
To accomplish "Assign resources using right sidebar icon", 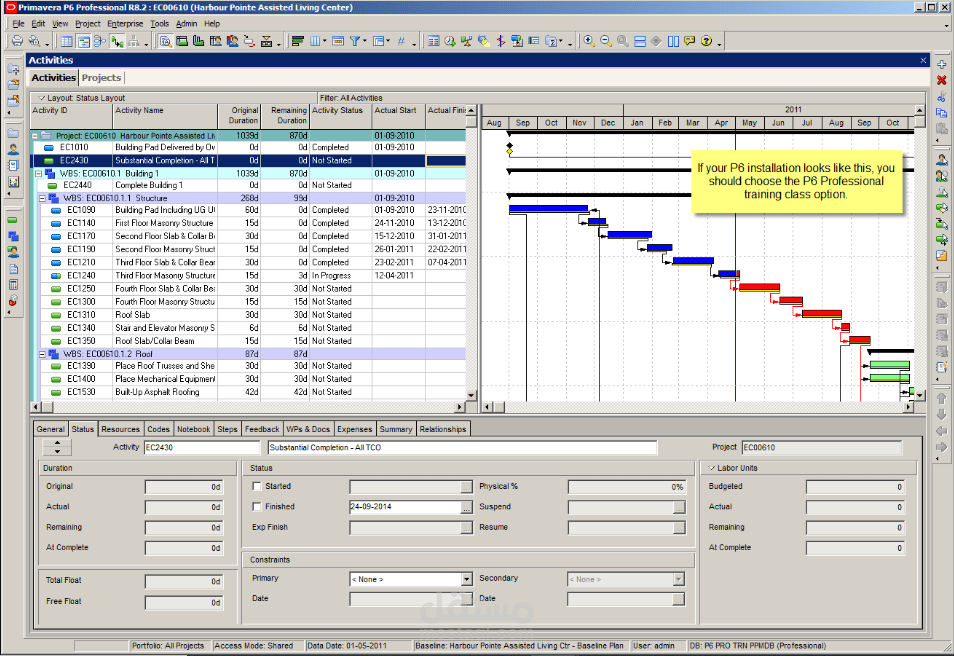I will tap(942, 160).
